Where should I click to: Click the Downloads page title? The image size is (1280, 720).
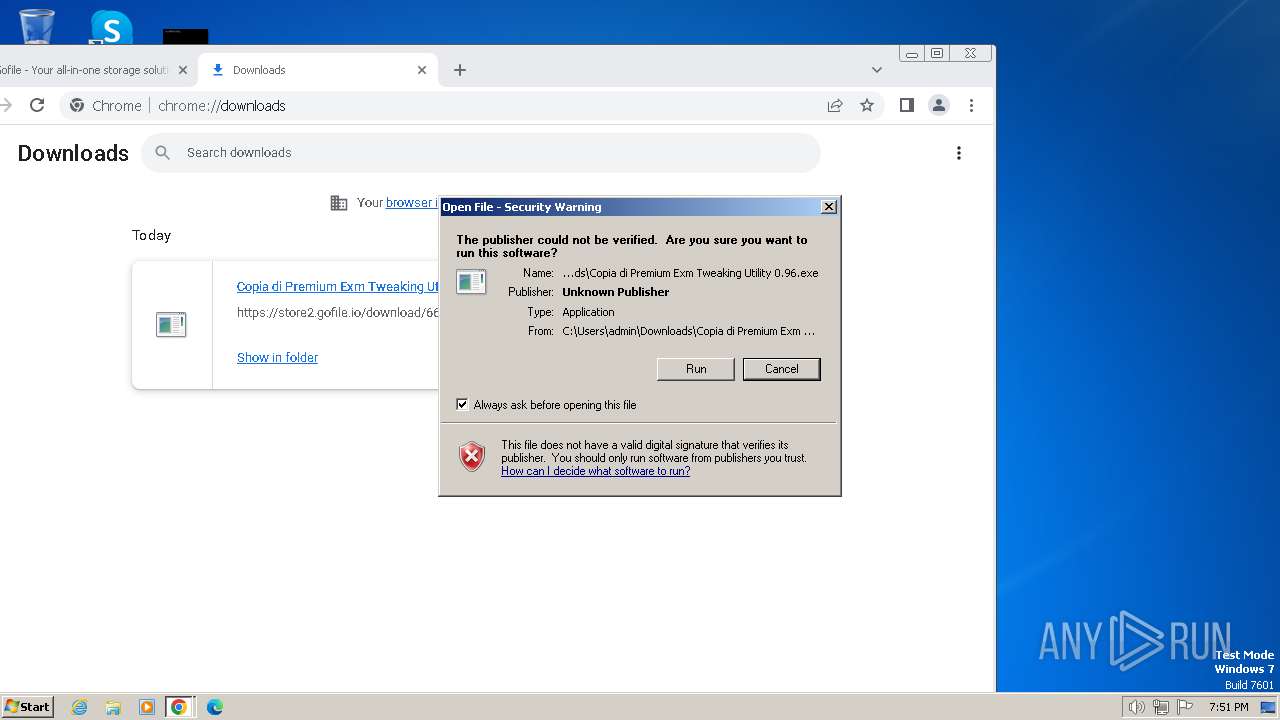click(x=73, y=153)
